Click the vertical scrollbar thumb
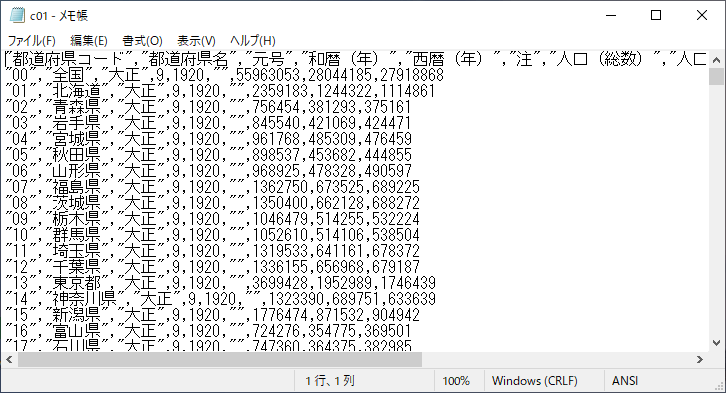The height and width of the screenshot is (393, 726). [716, 76]
